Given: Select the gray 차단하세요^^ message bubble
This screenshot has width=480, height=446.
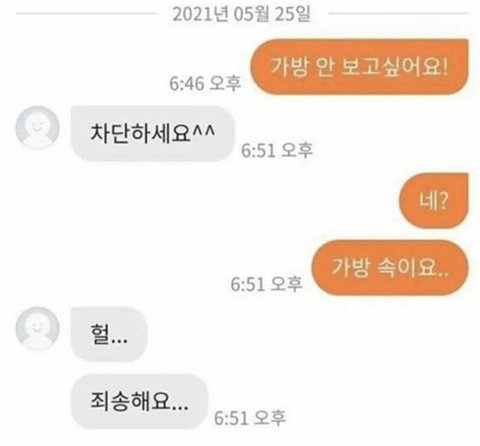Looking at the screenshot, I should coord(153,134).
